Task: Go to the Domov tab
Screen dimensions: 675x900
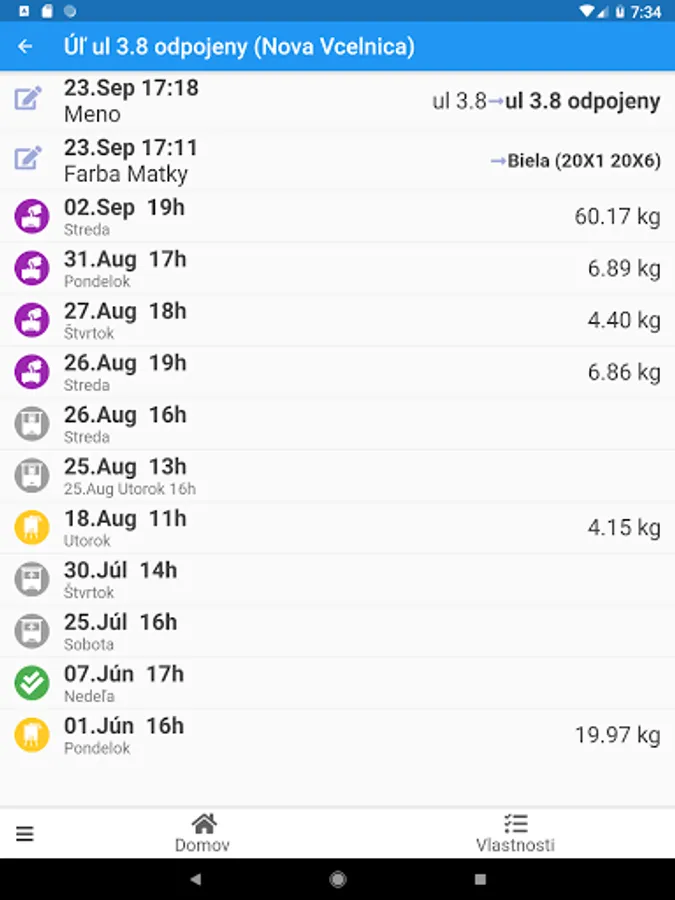Action: point(203,833)
